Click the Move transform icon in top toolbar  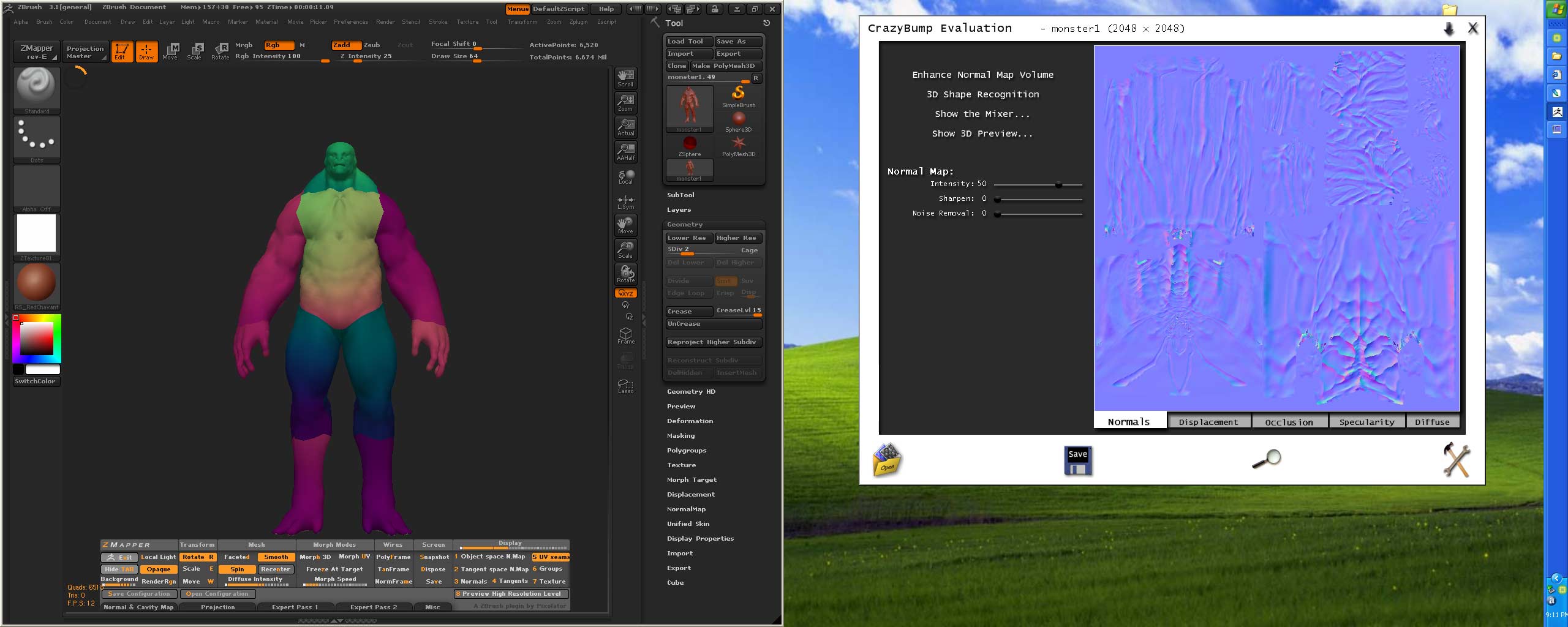[170, 51]
